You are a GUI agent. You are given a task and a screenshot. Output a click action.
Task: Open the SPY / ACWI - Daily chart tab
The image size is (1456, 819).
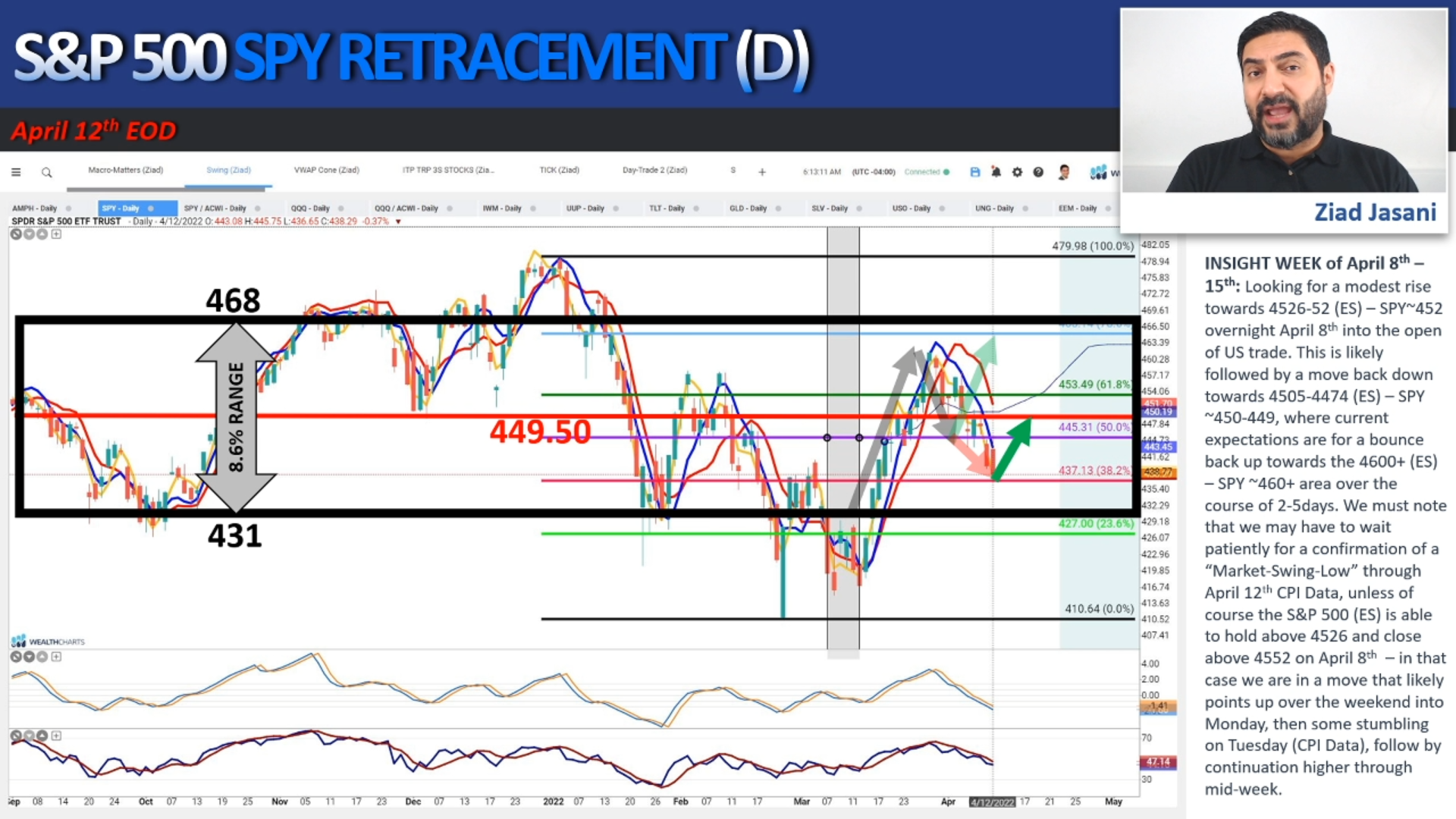pos(215,209)
